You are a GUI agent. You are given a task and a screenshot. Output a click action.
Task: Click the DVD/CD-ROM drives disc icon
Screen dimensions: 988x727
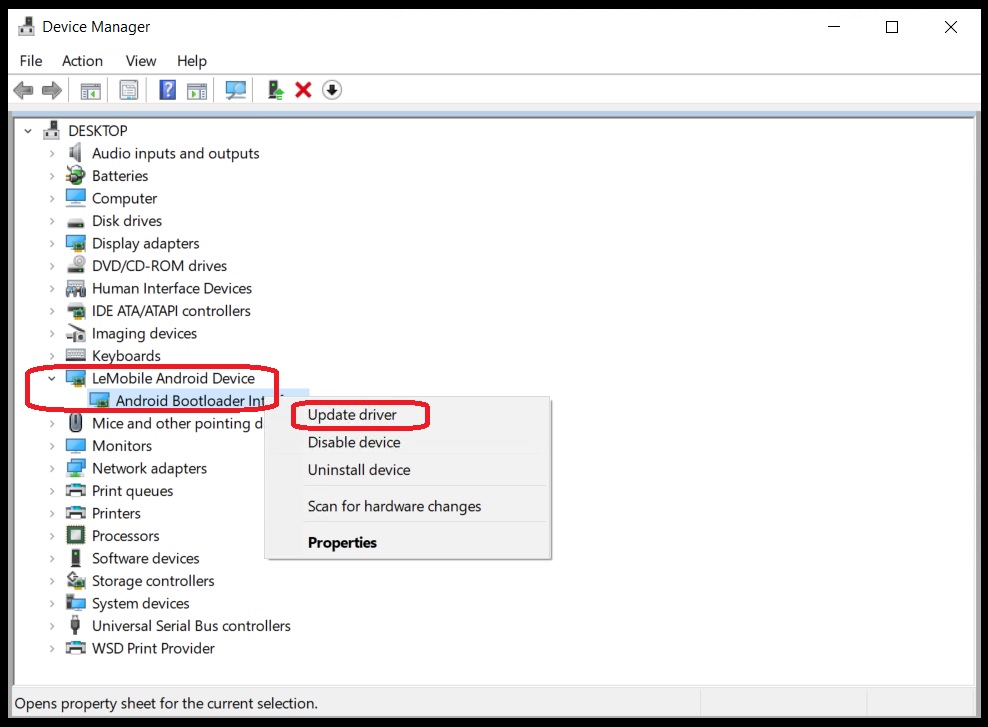point(76,265)
